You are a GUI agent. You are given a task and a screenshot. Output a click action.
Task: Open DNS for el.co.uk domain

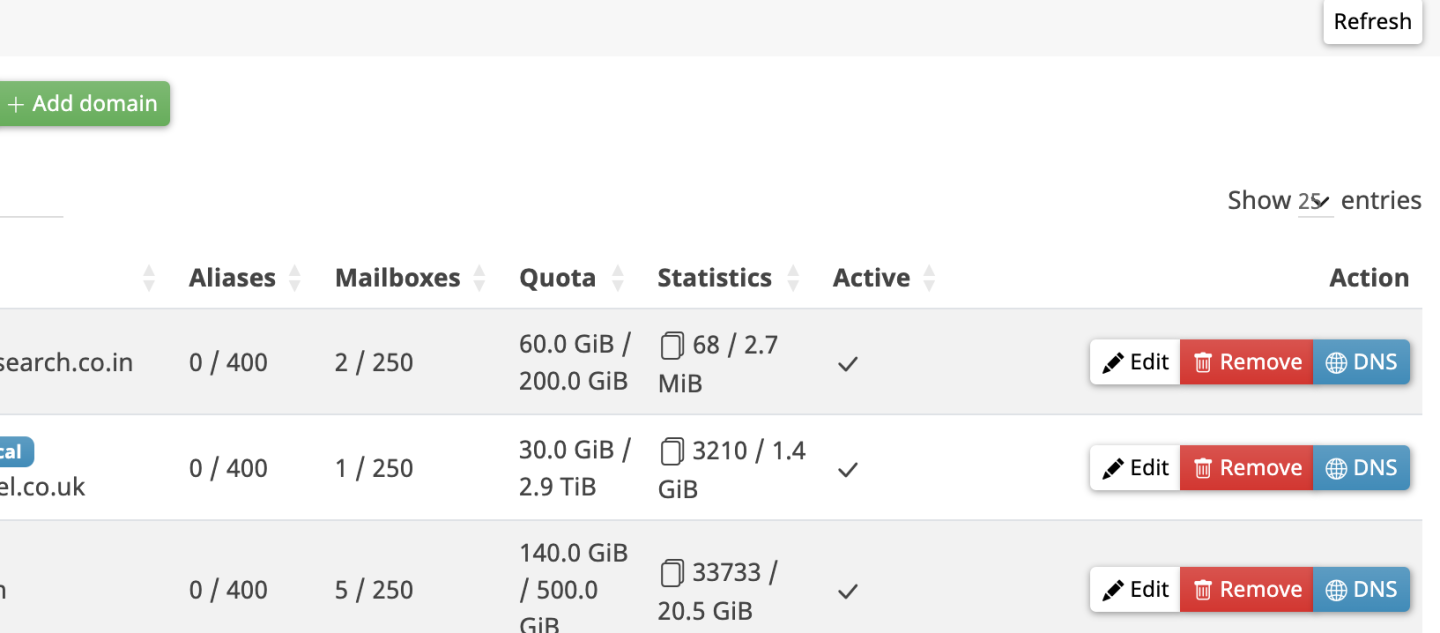point(1361,468)
